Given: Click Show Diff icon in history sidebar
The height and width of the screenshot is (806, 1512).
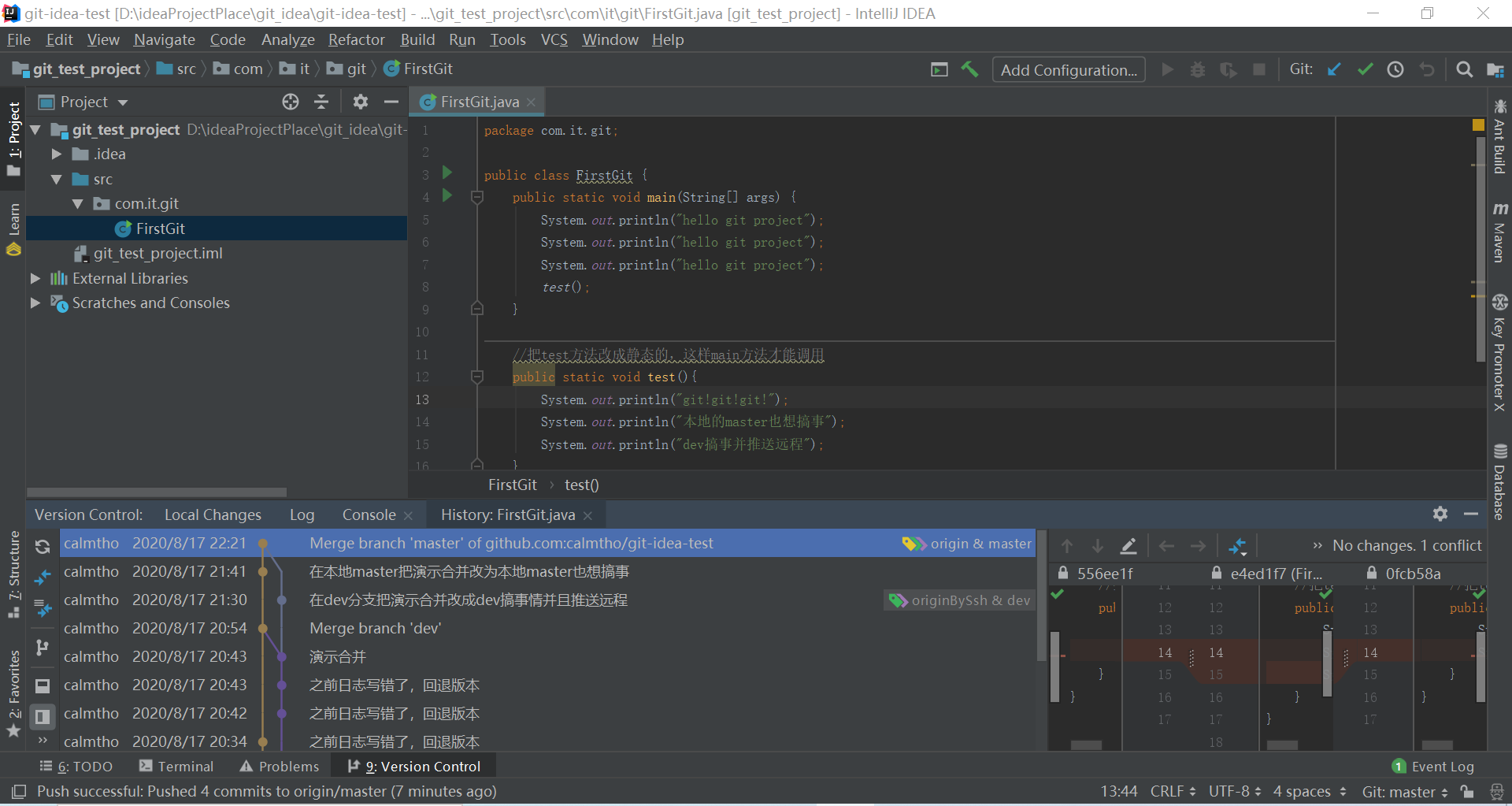Looking at the screenshot, I should point(43,578).
